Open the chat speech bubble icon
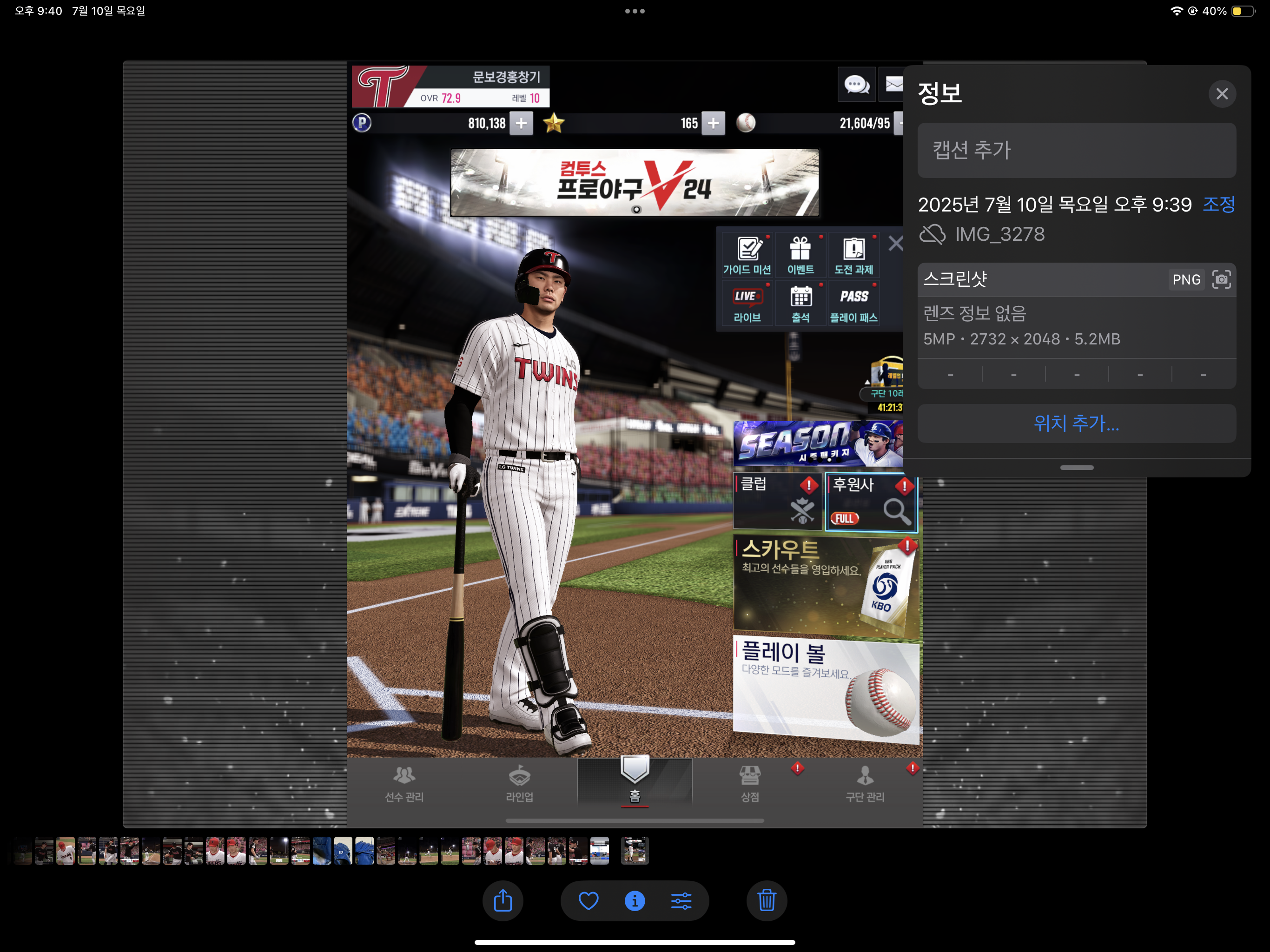Viewport: 1270px width, 952px height. click(x=857, y=85)
